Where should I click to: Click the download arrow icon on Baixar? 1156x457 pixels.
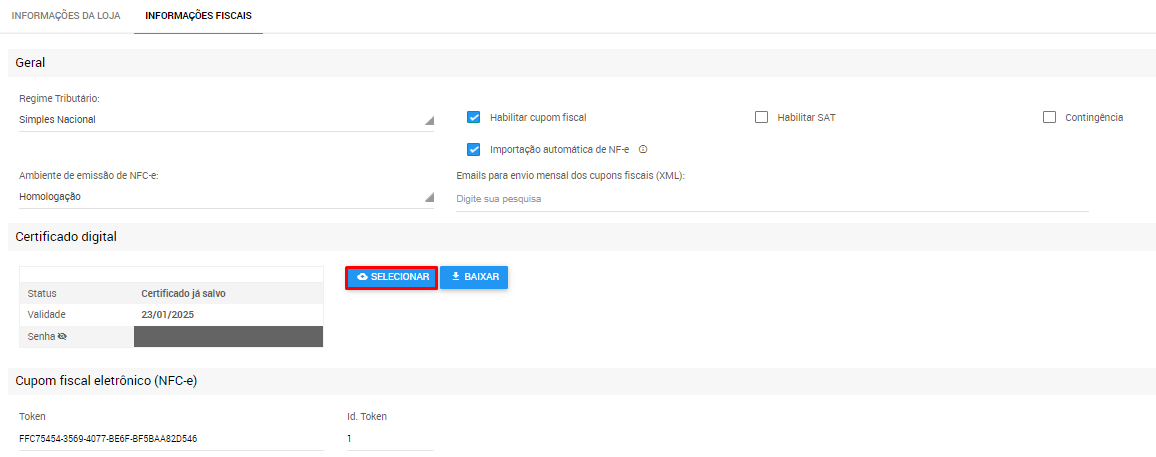tap(456, 277)
